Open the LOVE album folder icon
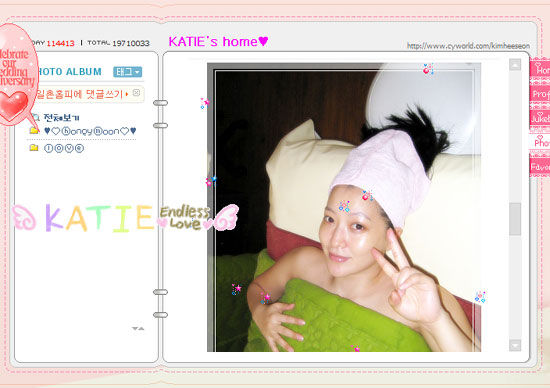550x388 pixels. coord(34,148)
